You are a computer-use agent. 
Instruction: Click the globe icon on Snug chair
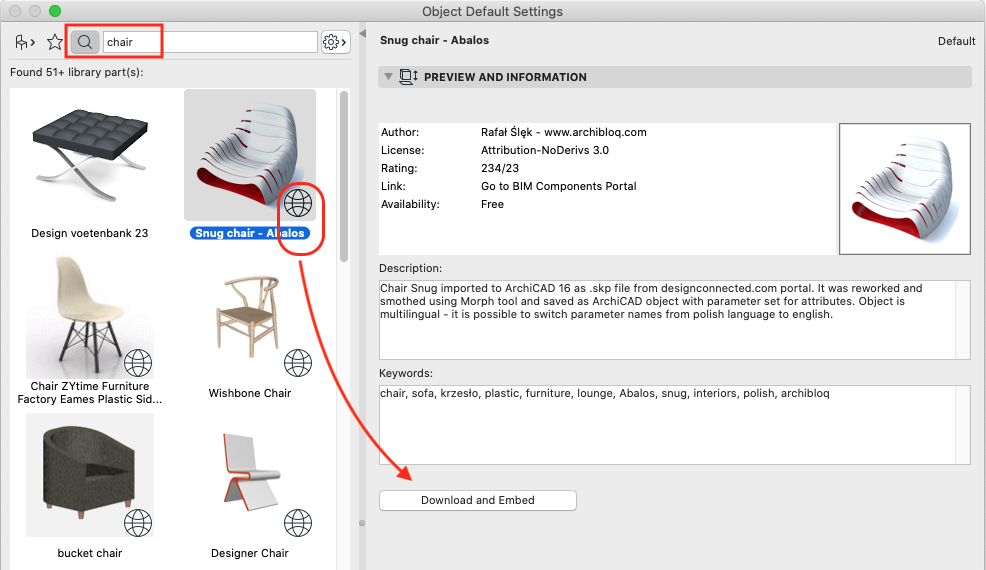[298, 203]
